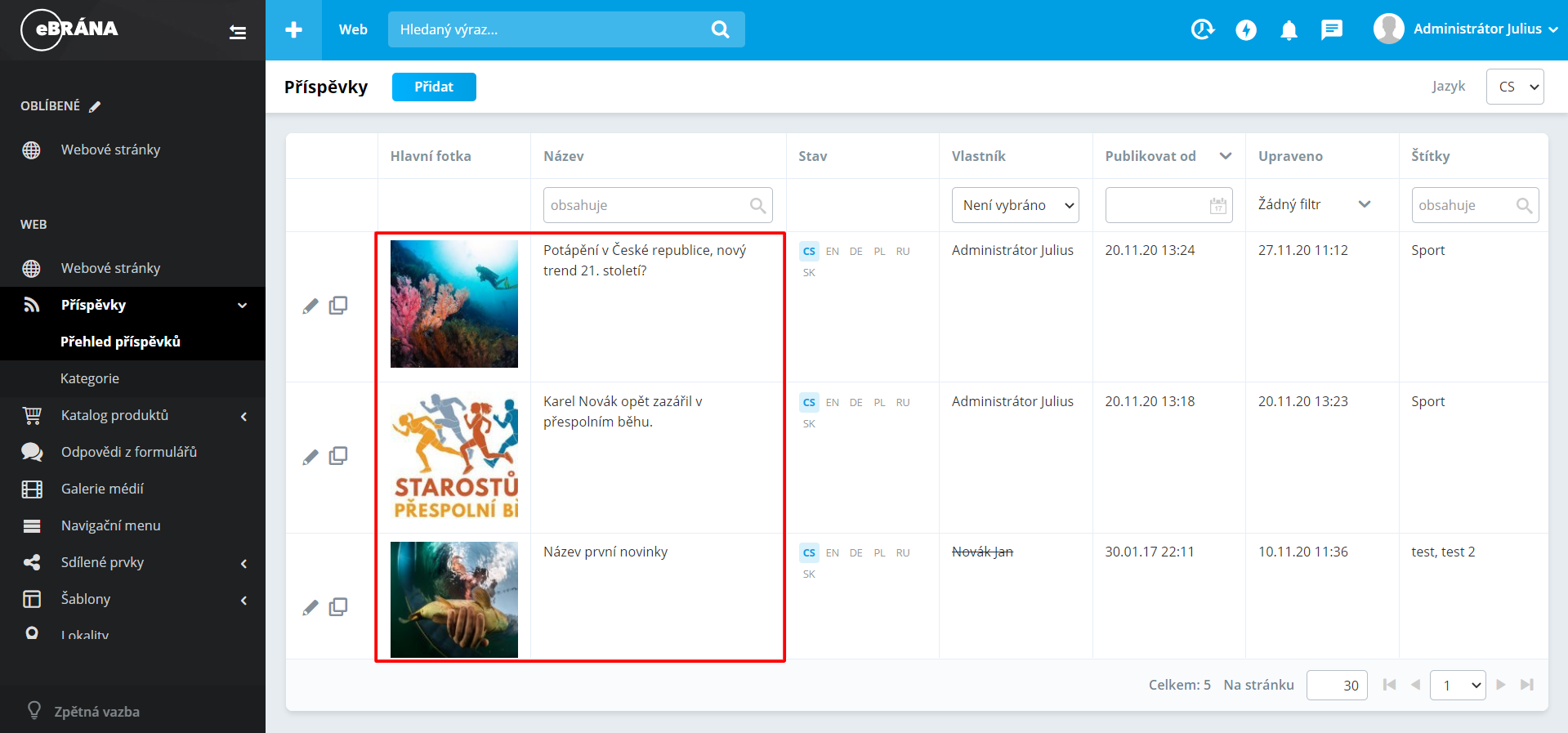Click the Web search scope label
The image size is (1568, 733).
tap(353, 29)
